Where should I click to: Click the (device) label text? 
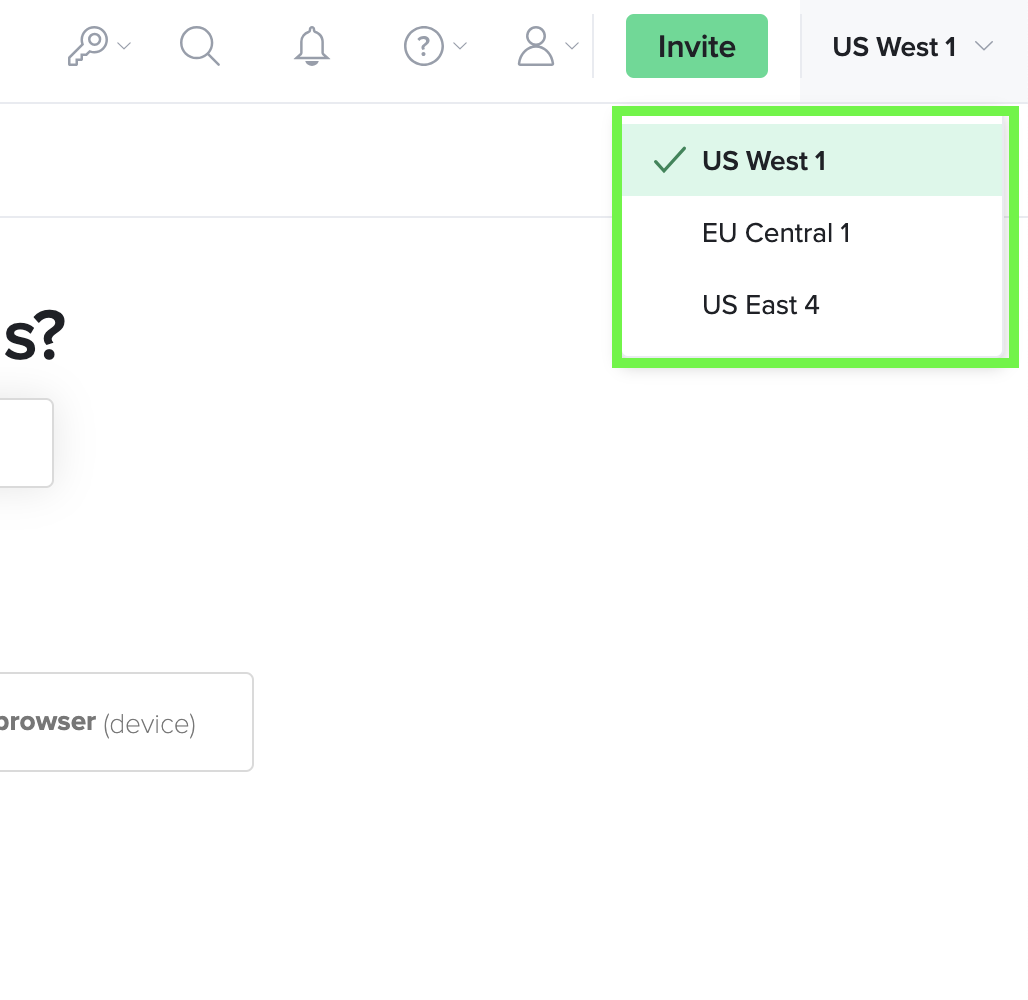pyautogui.click(x=149, y=723)
